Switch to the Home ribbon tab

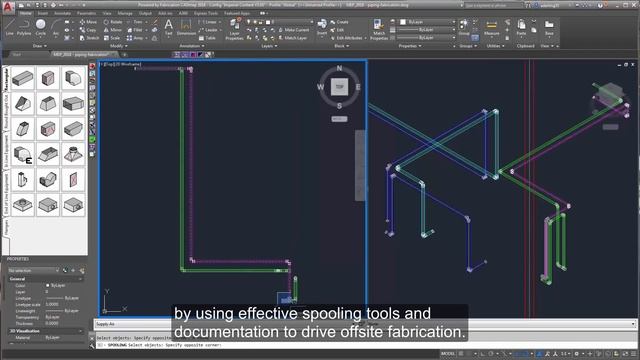click(26, 13)
